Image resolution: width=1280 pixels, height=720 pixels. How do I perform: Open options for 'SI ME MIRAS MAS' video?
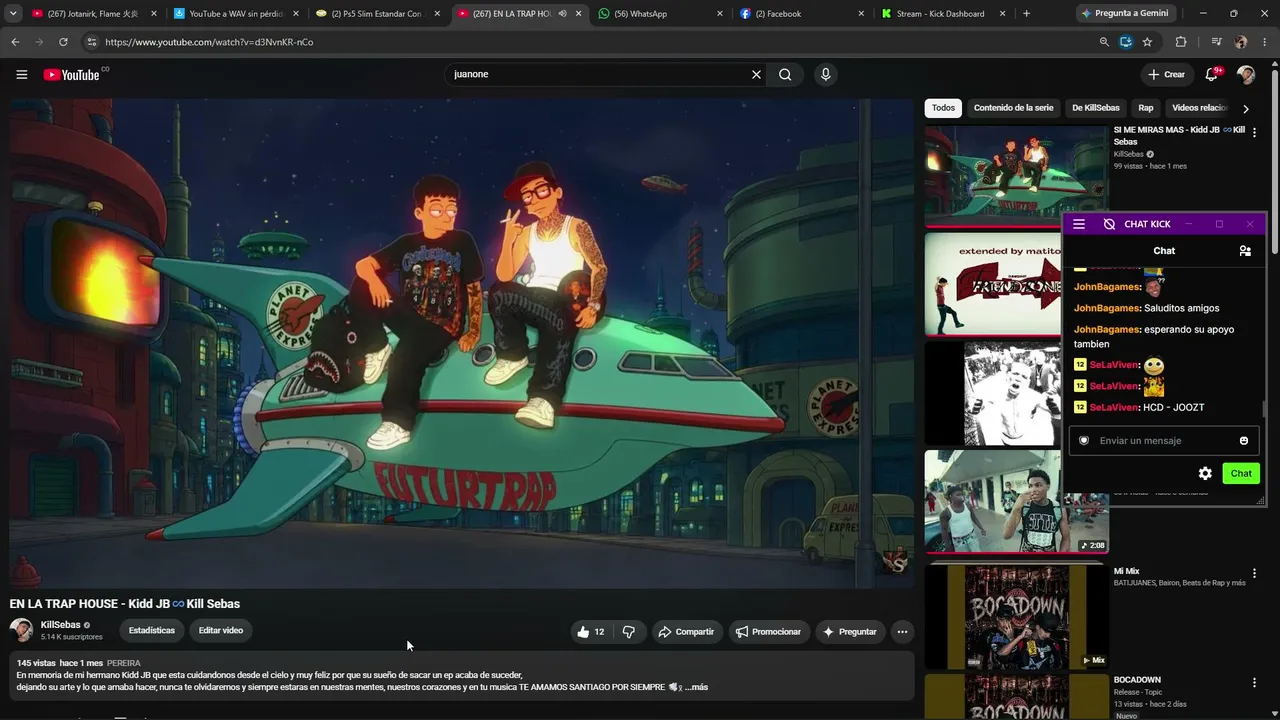coord(1254,132)
